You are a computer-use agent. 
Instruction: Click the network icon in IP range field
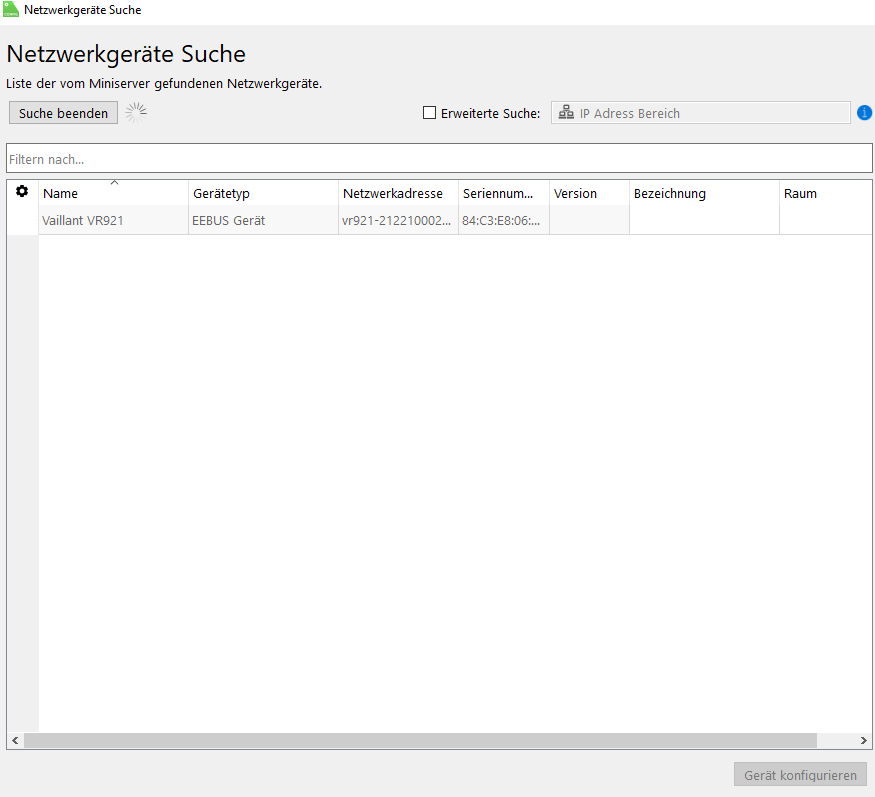[566, 113]
